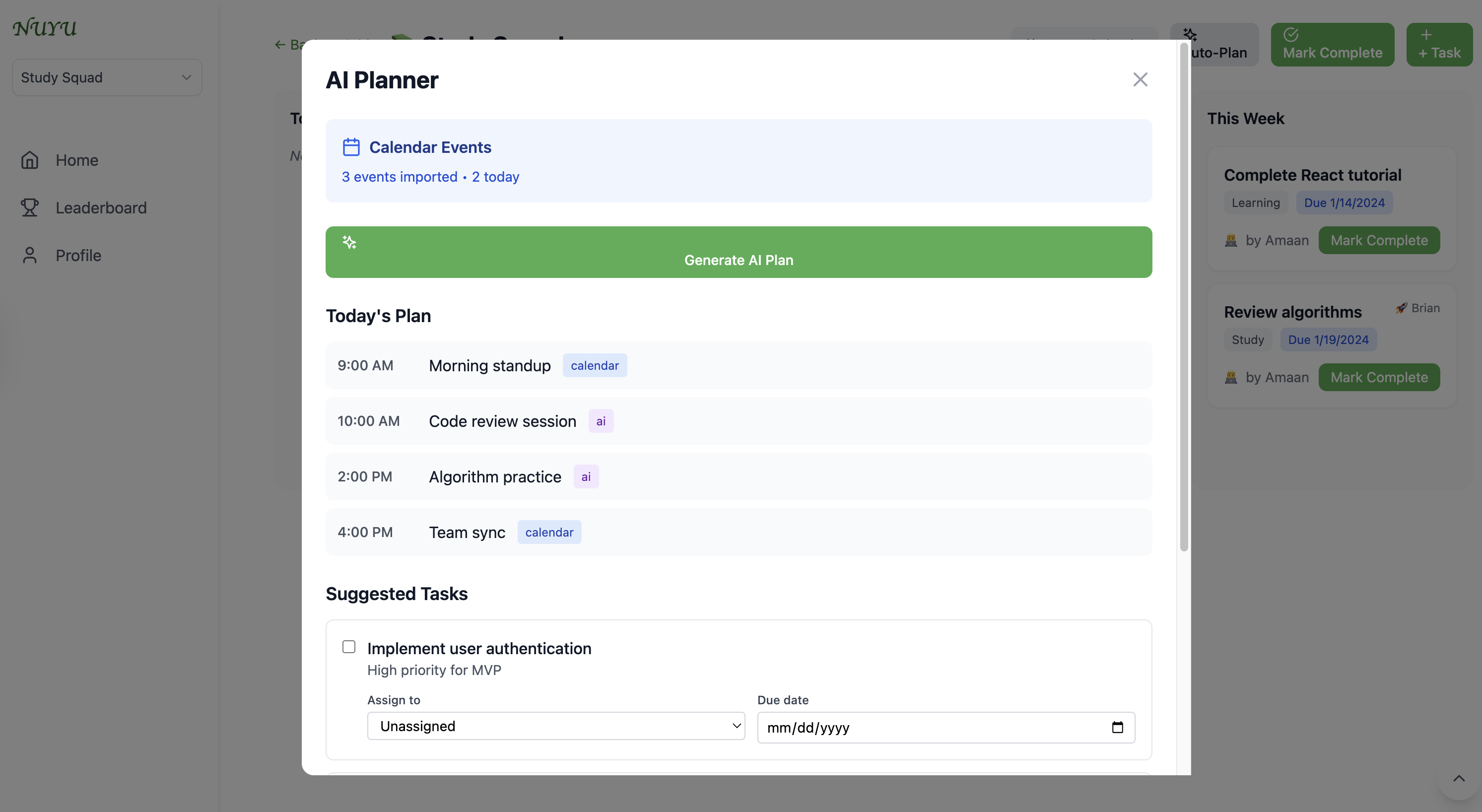Click the Profile person icon
Viewport: 1482px width, 812px height.
30,256
